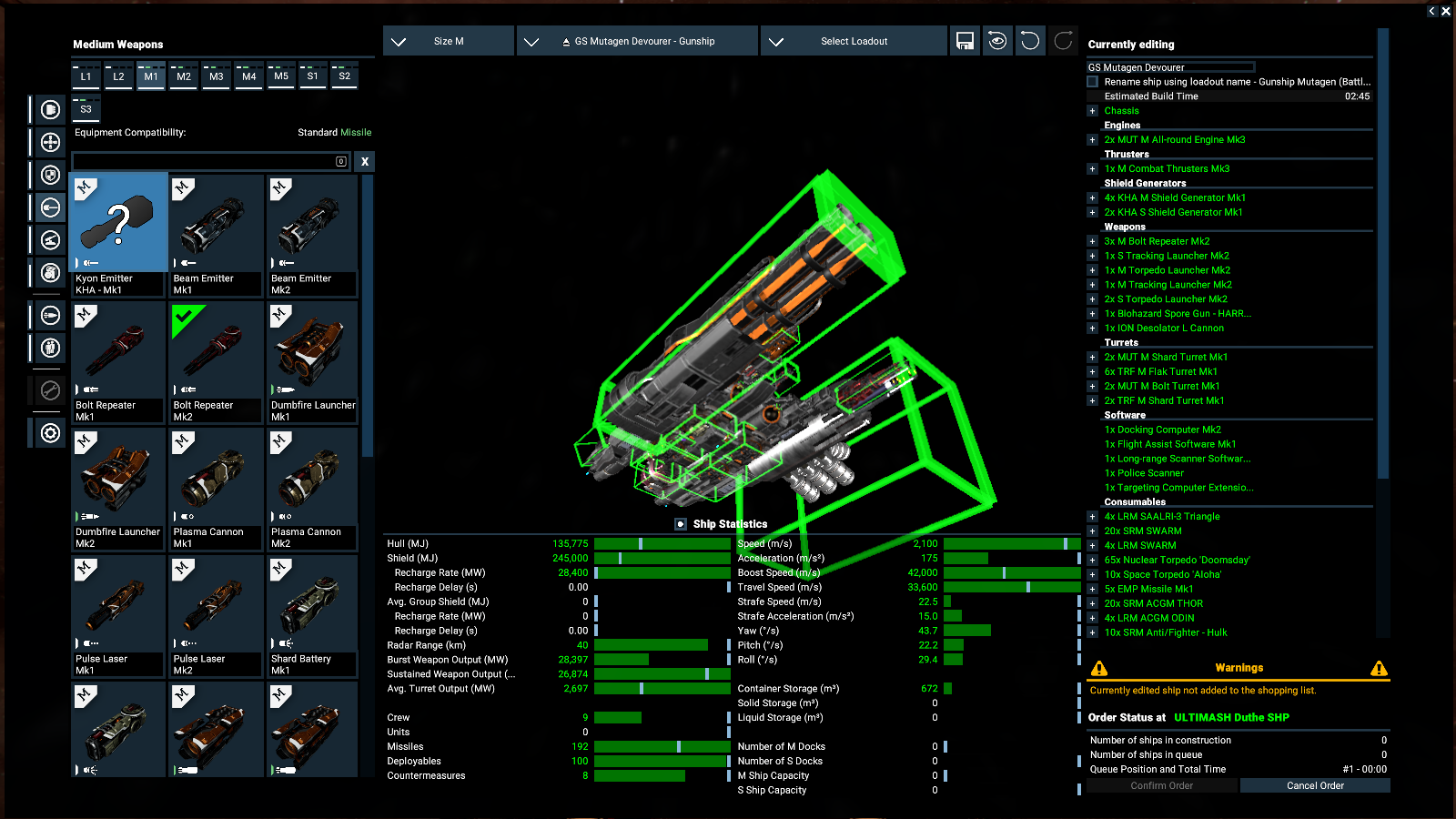Click the Currently editing panel scrollbar
1456x819 pixels.
pos(1383,253)
